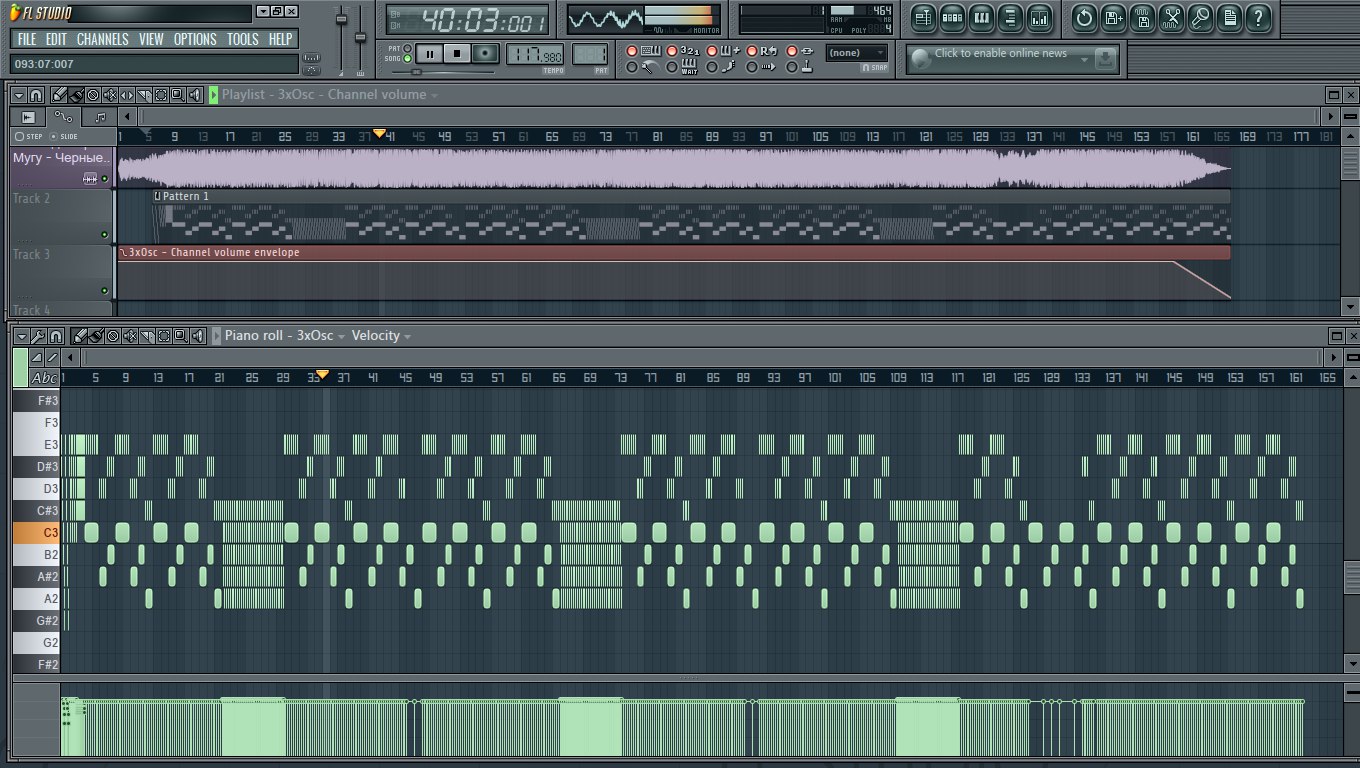This screenshot has height=768, width=1360.
Task: Select the delete tool in Playlist toolbar
Action: coord(93,95)
